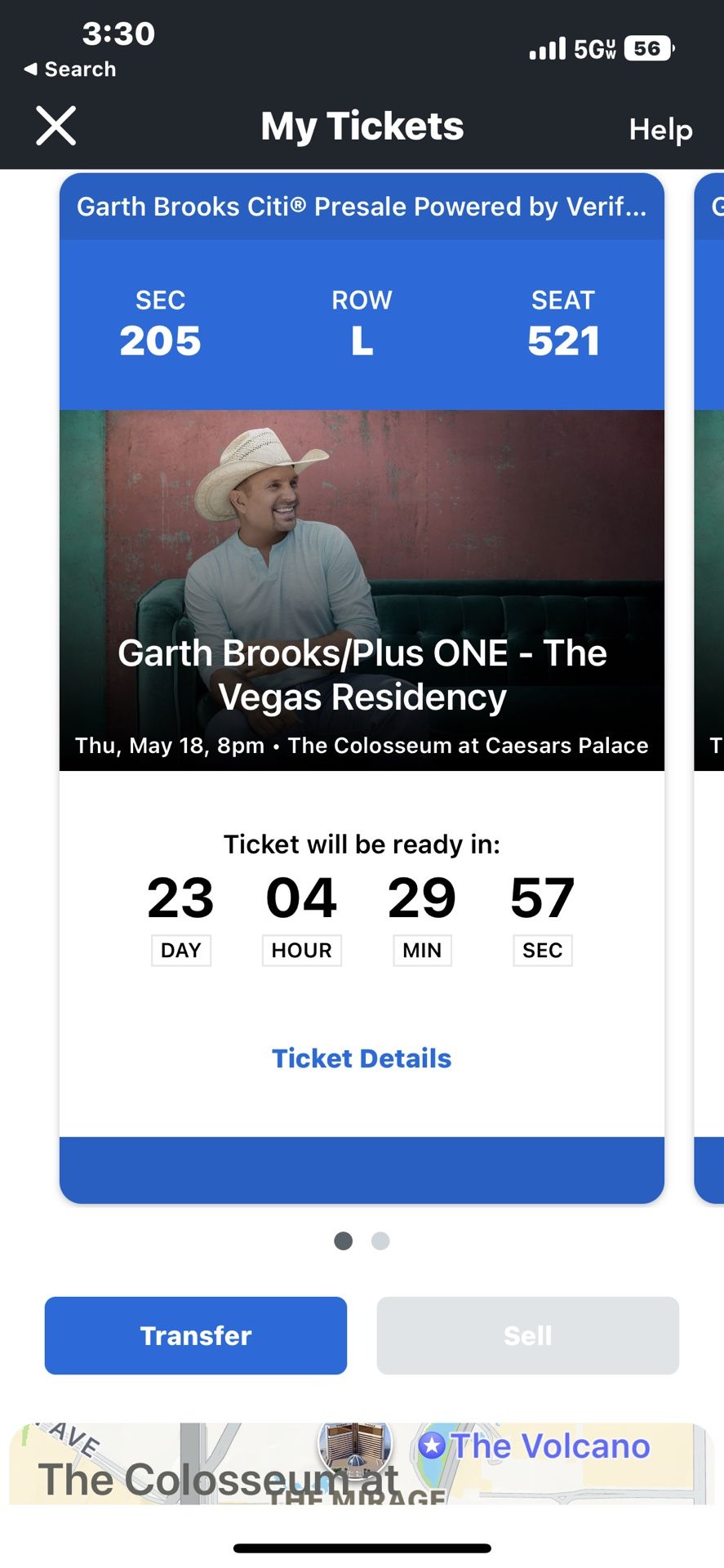Open Ticket Details
The height and width of the screenshot is (1568, 724).
(x=362, y=1058)
